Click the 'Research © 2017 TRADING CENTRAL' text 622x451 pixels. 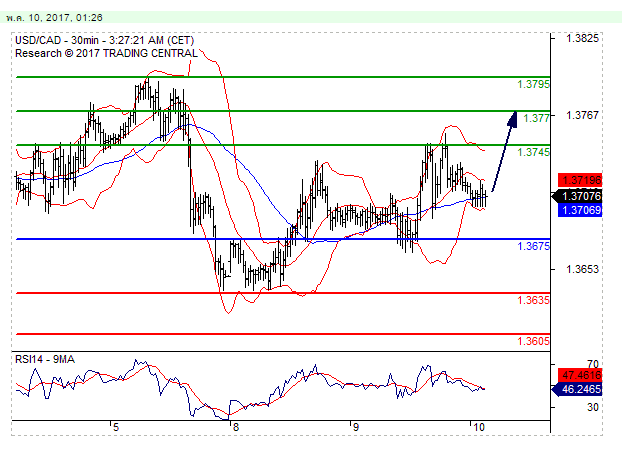pos(106,54)
